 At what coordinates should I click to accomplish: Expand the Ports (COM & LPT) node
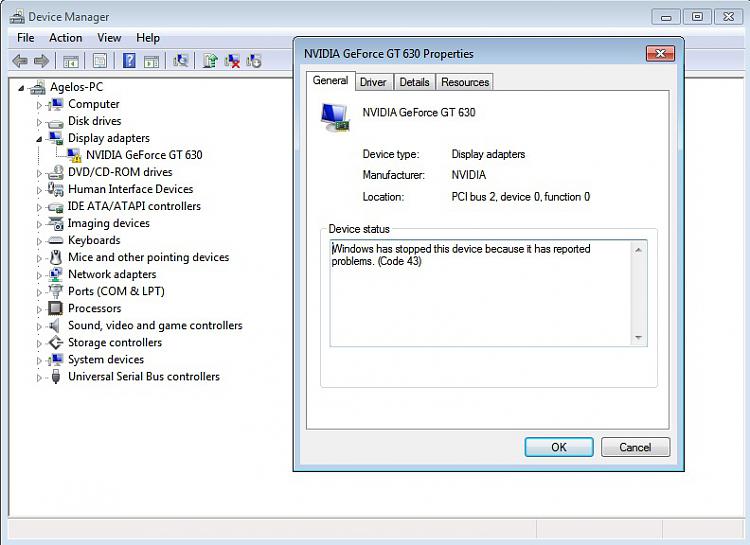[39, 292]
